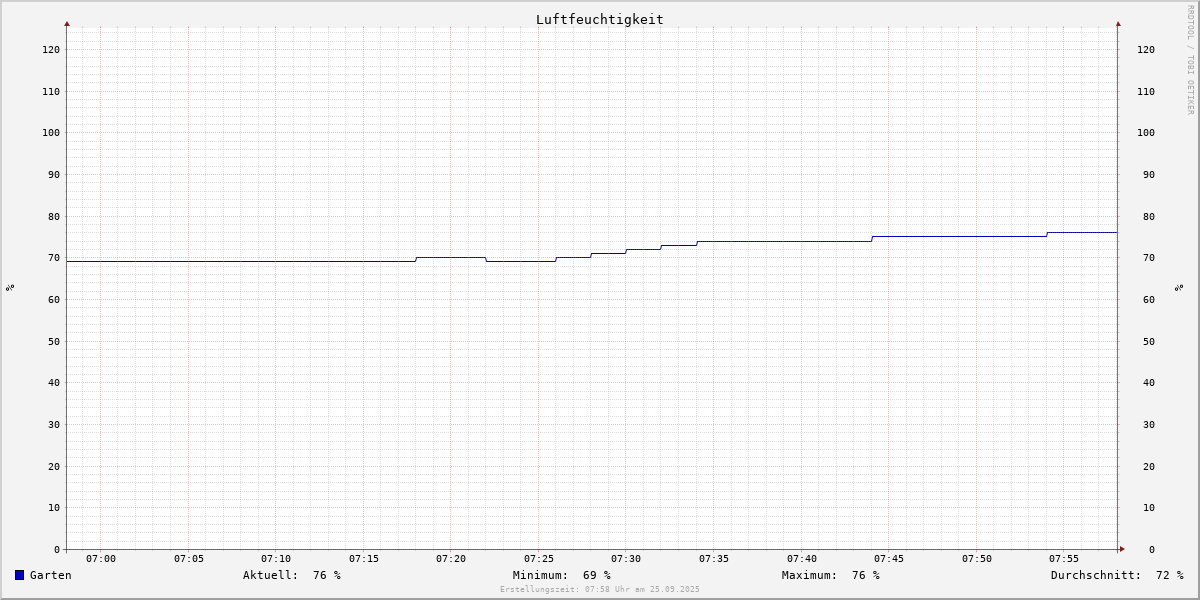
Task: Click the right axis 80 label
Action: coord(1149,216)
